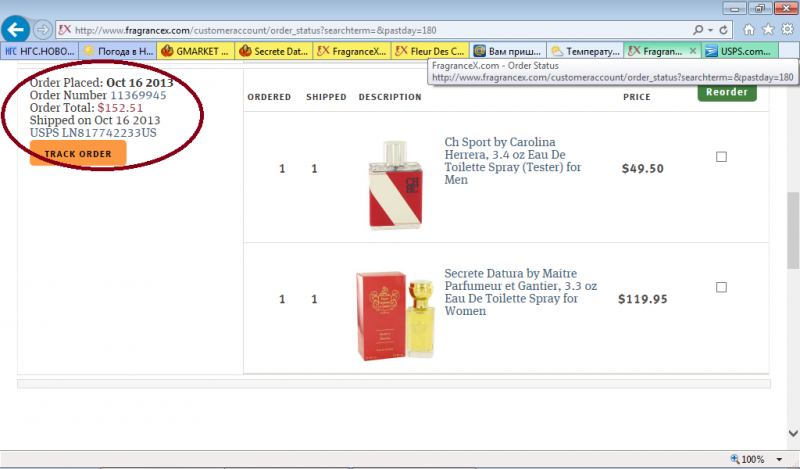Switch to the USPS.com tab
Image resolution: width=800 pixels, height=469 pixels.
(740, 51)
